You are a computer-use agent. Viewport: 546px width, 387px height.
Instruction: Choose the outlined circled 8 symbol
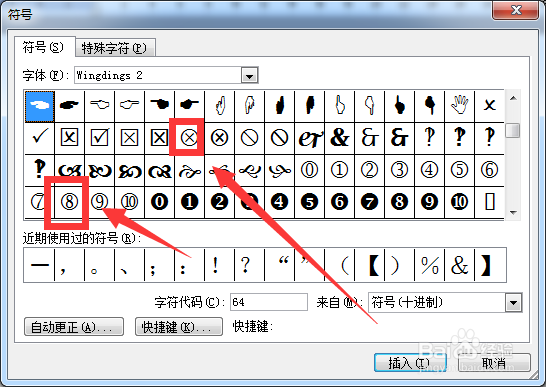[69, 202]
